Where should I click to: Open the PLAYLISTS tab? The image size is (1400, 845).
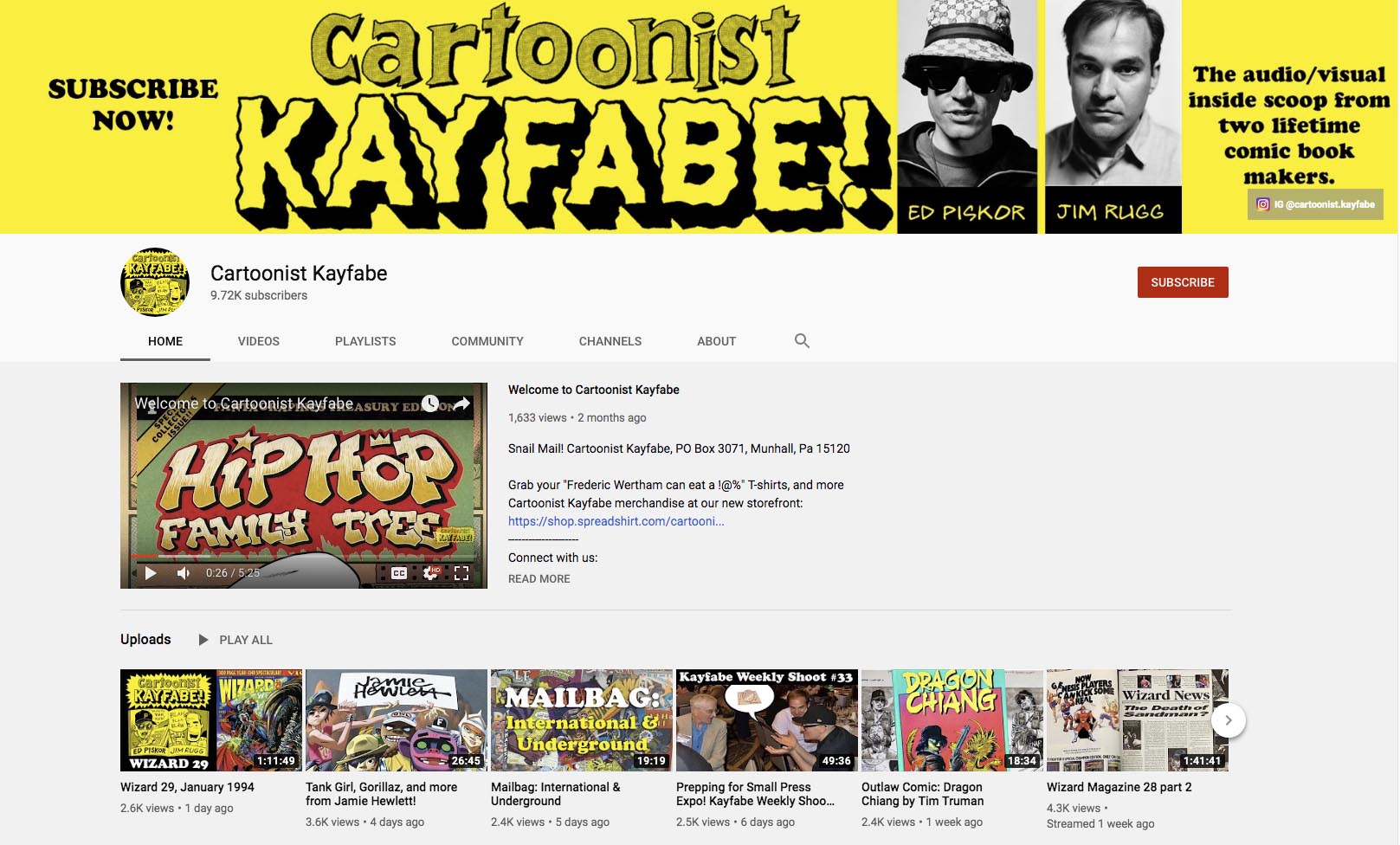coord(365,341)
